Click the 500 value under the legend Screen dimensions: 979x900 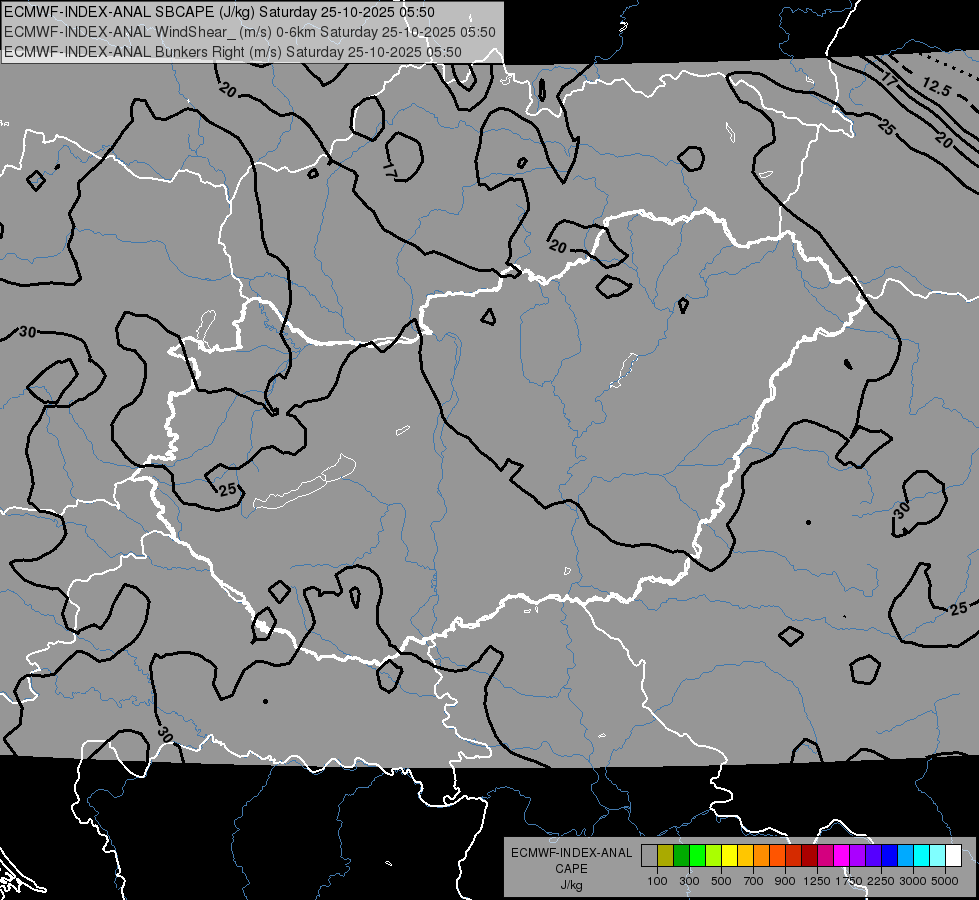(x=721, y=881)
